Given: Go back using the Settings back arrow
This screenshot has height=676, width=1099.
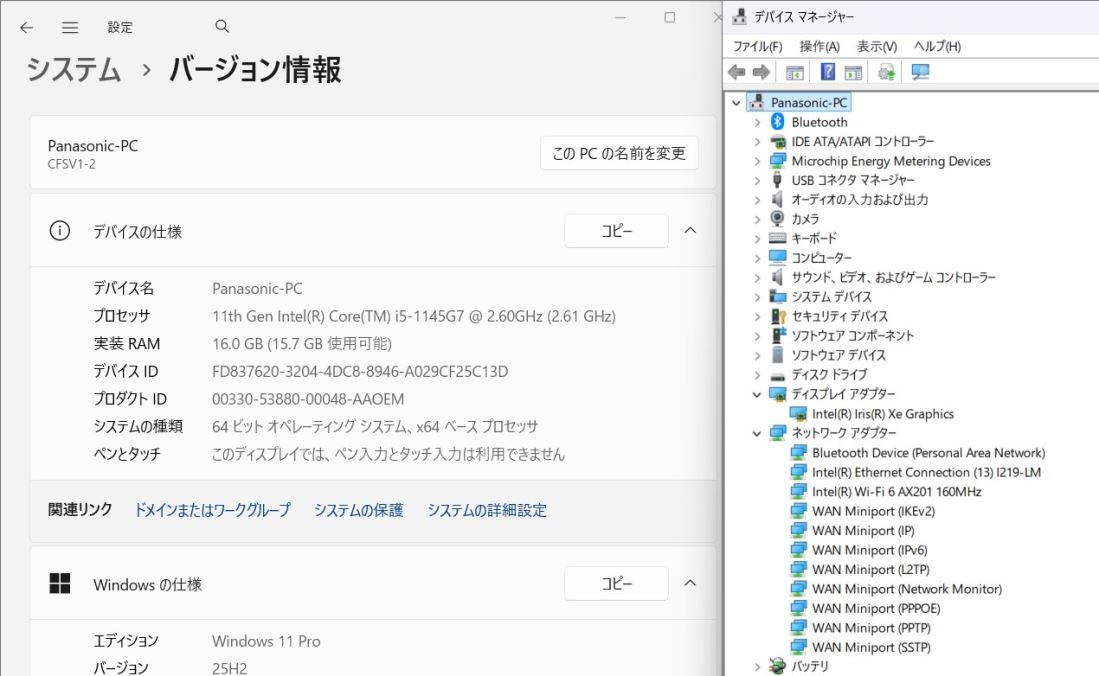Looking at the screenshot, I should [x=26, y=28].
